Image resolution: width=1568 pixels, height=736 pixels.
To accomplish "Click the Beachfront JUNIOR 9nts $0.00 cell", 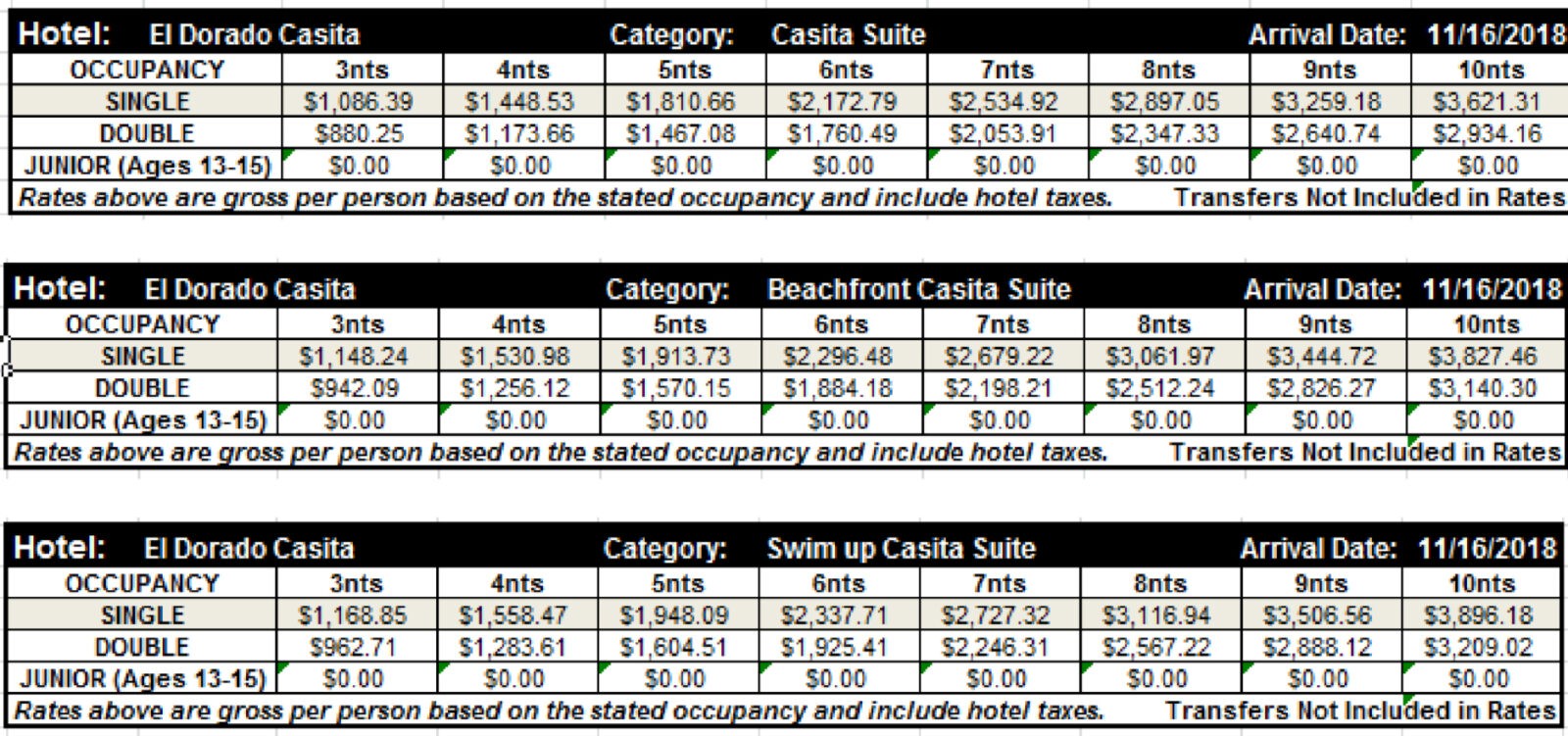I will tap(1324, 420).
